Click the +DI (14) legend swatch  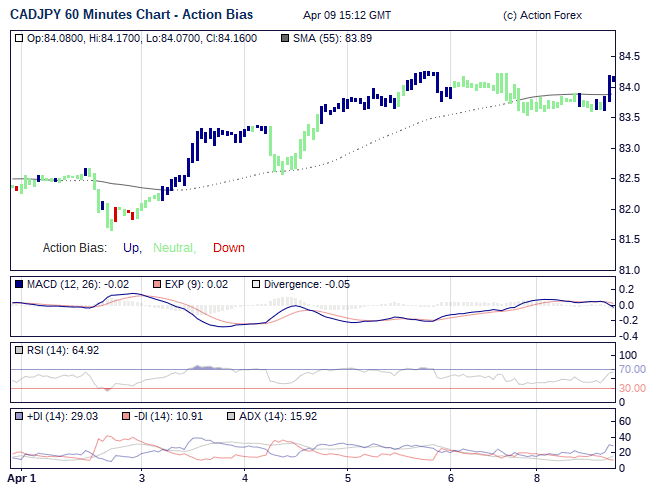click(x=19, y=416)
